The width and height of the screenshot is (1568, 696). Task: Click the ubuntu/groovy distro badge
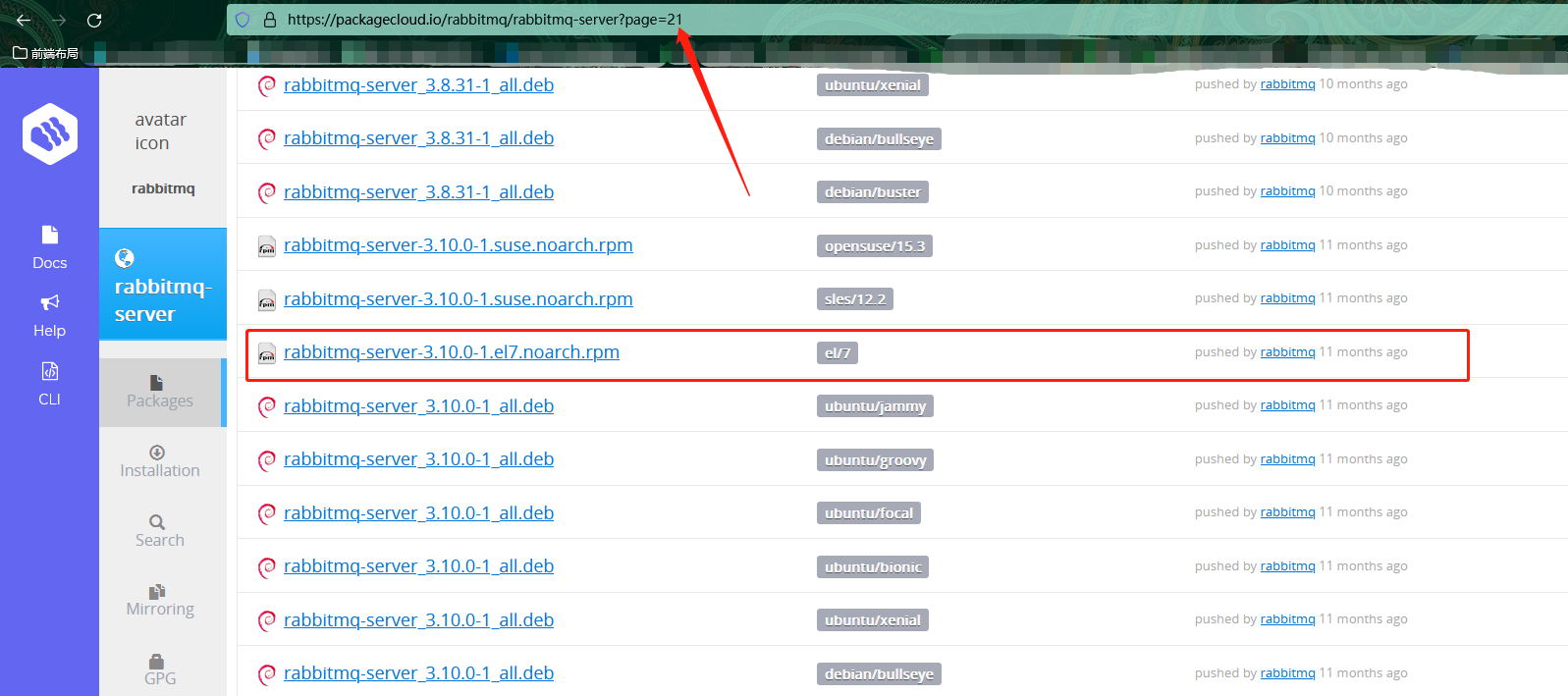click(x=875, y=460)
